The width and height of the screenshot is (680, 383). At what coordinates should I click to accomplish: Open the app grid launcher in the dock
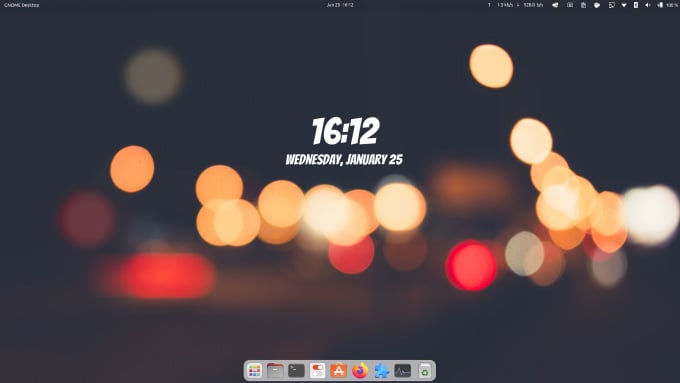coord(255,371)
